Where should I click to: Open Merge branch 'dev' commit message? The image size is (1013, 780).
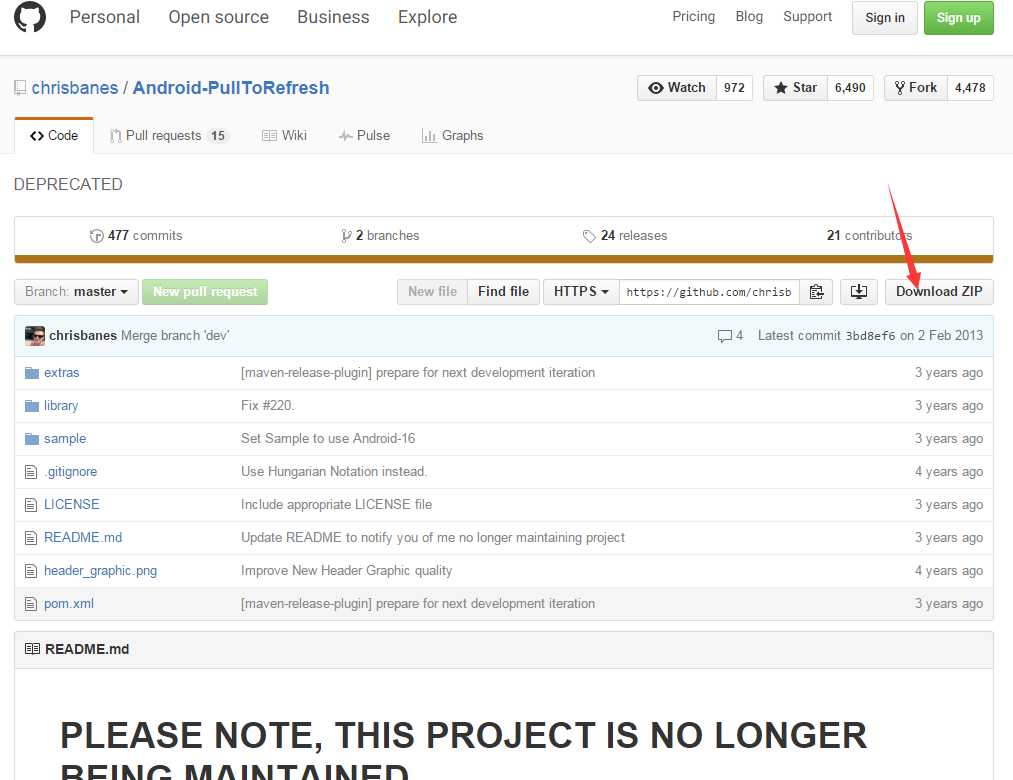click(175, 336)
